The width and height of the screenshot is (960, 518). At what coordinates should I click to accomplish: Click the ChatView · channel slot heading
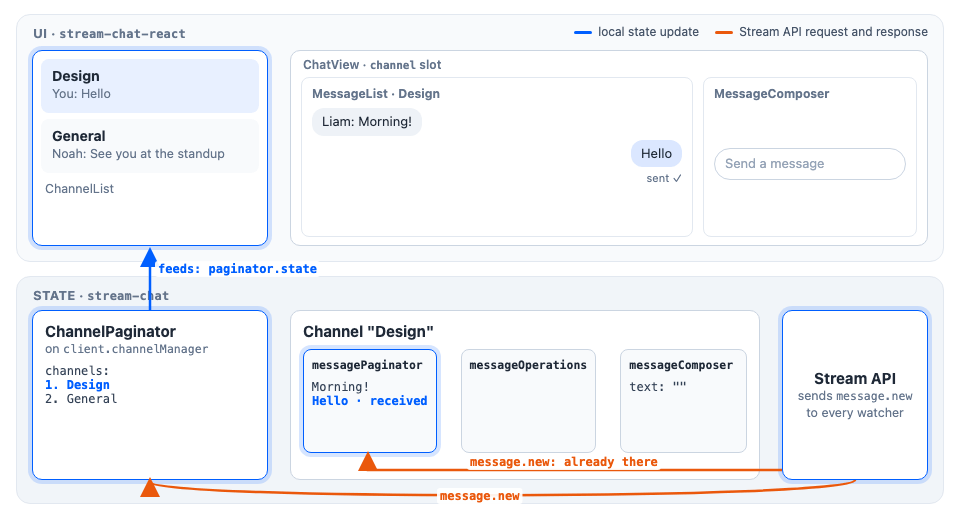[x=372, y=65]
